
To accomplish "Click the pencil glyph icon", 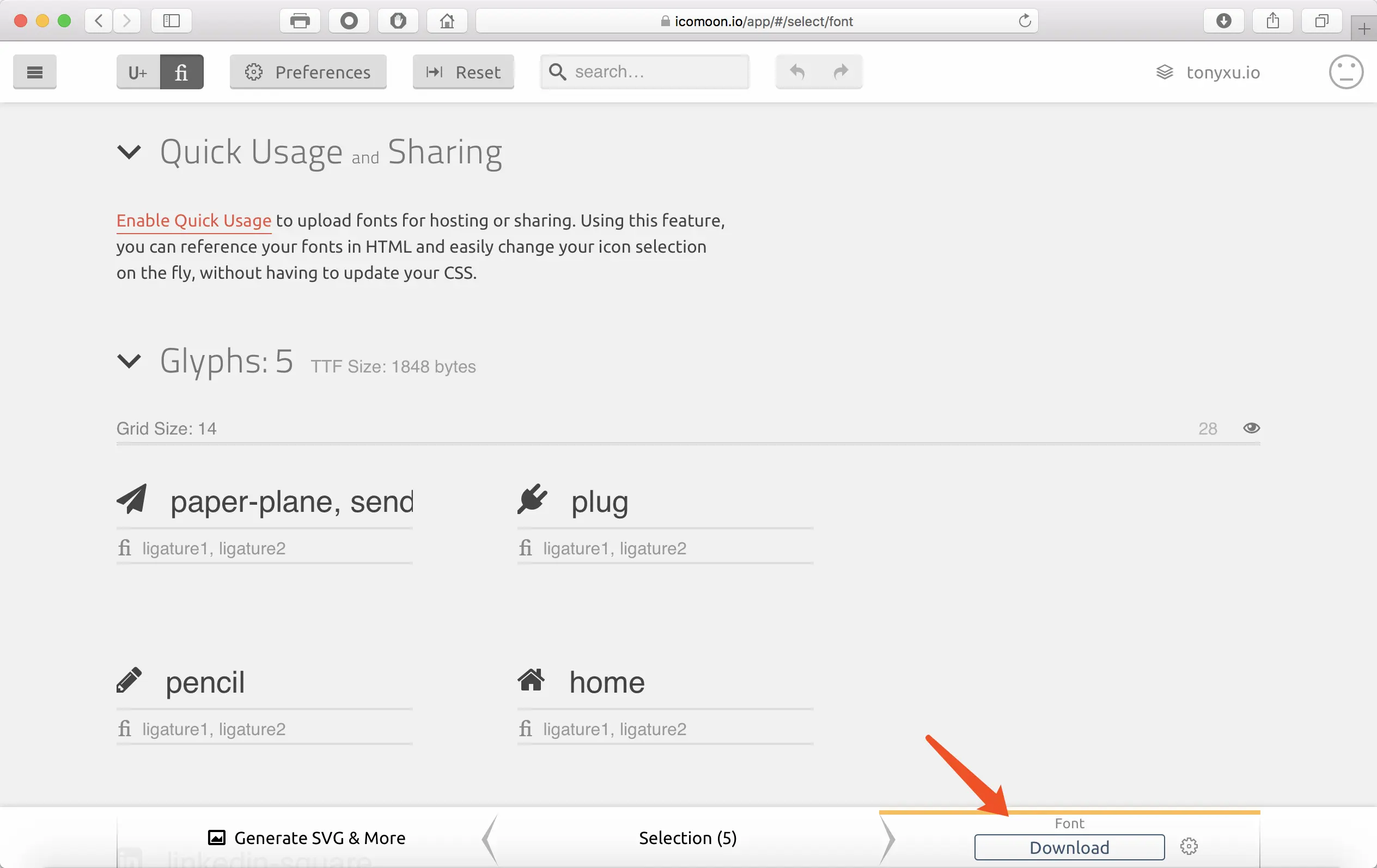I will click(x=129, y=680).
